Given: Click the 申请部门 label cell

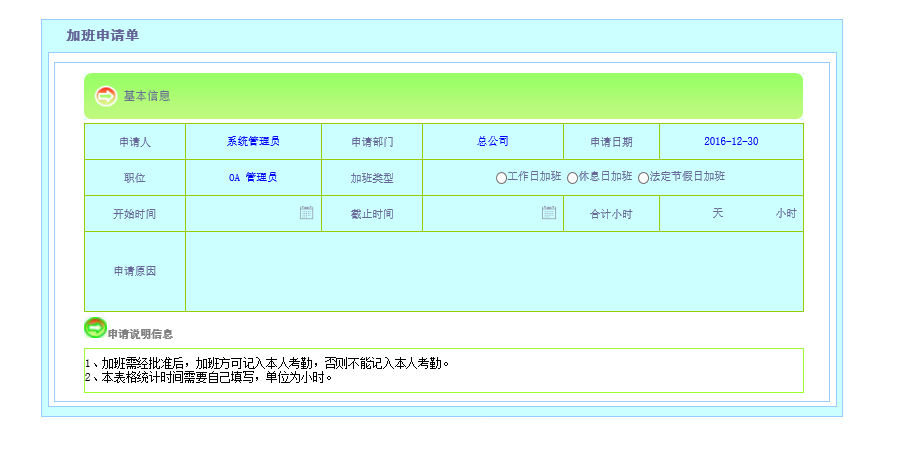Looking at the screenshot, I should (x=372, y=142).
